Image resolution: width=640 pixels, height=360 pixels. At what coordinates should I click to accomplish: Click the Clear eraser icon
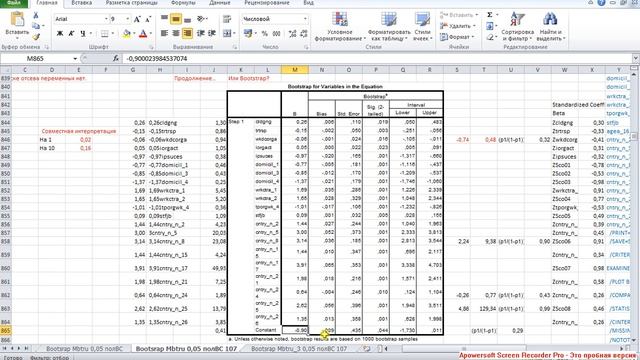pyautogui.click(x=489, y=37)
